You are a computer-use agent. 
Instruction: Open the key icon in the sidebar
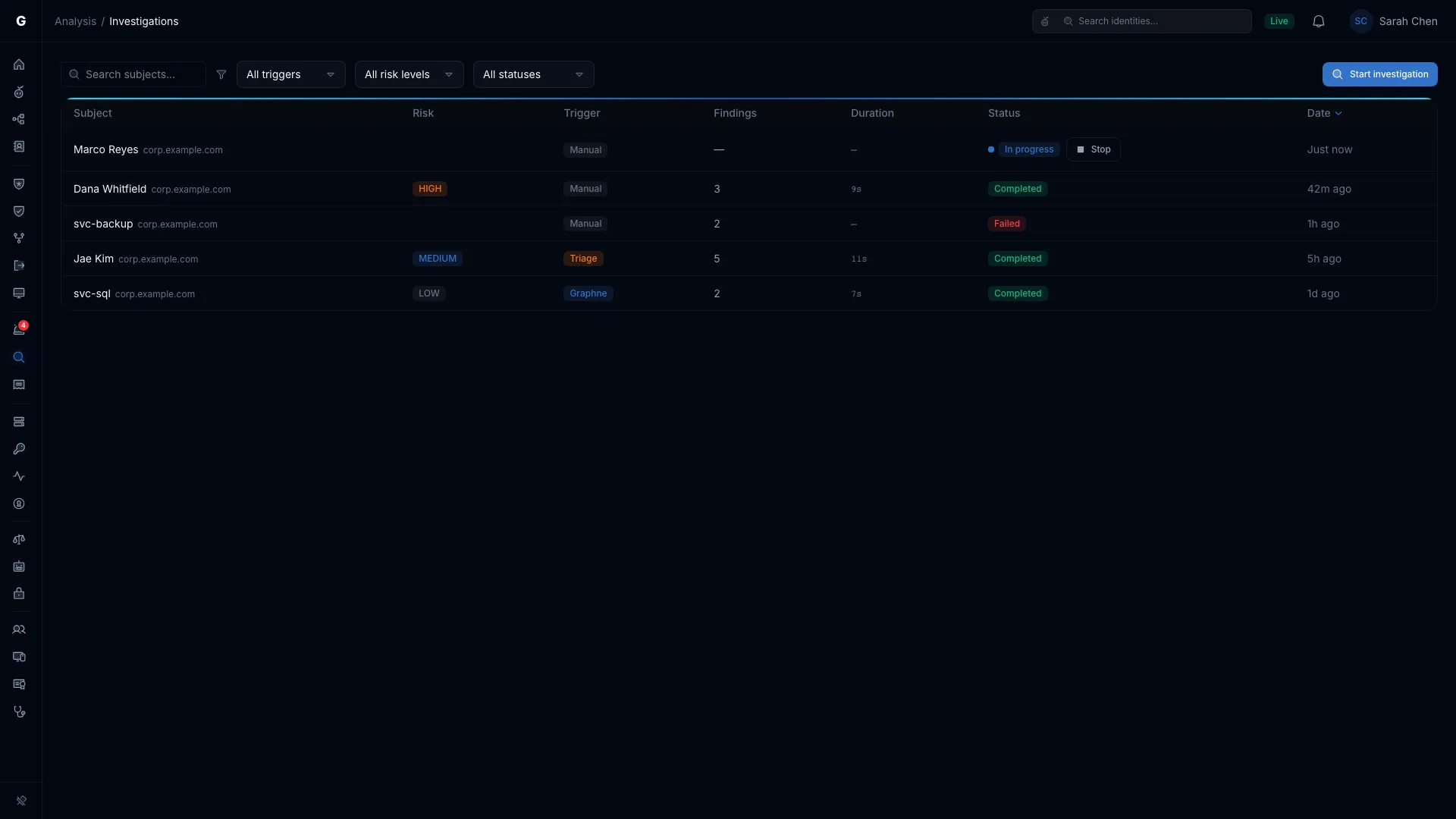pyautogui.click(x=19, y=449)
